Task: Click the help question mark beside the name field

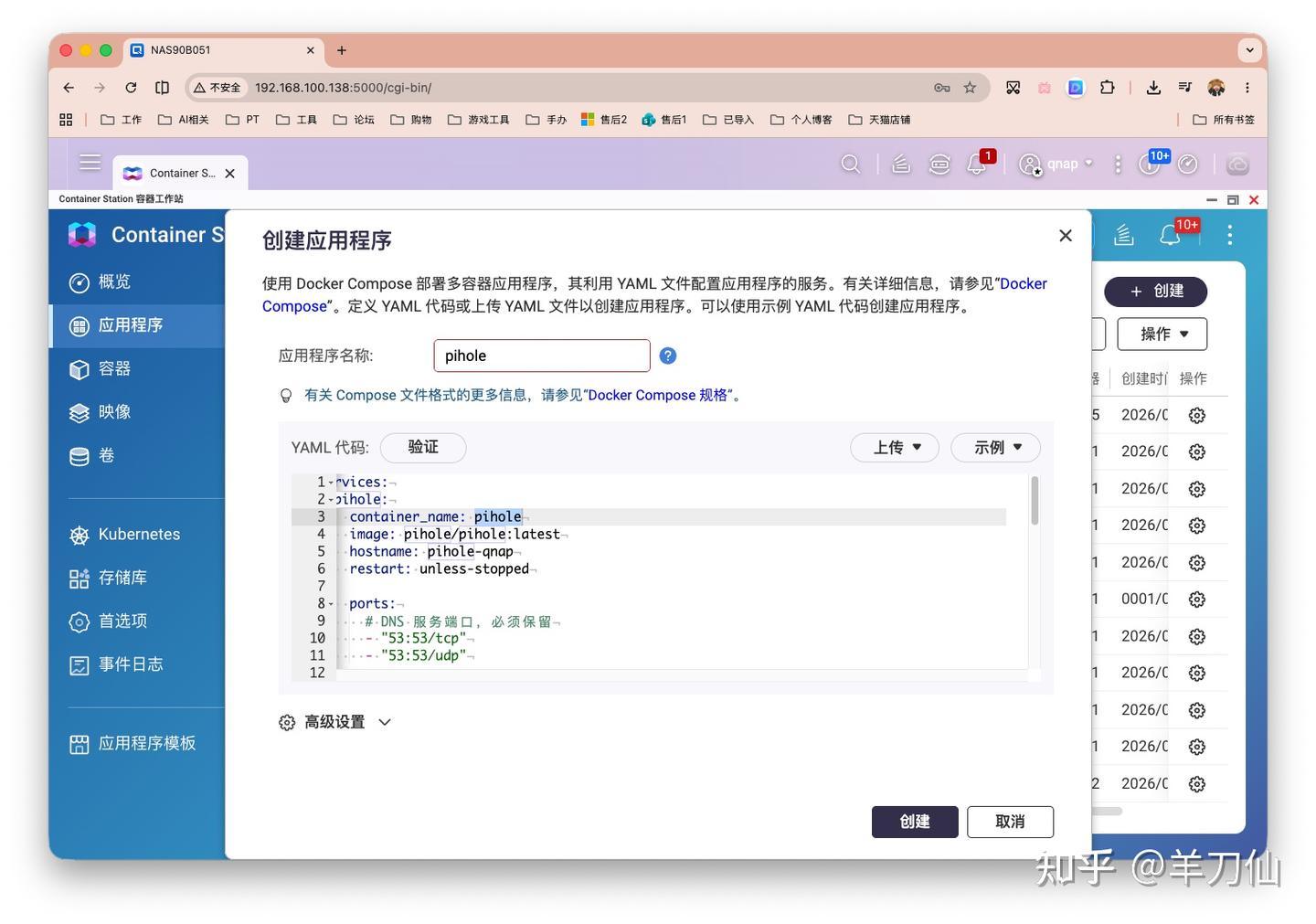Action: click(668, 356)
